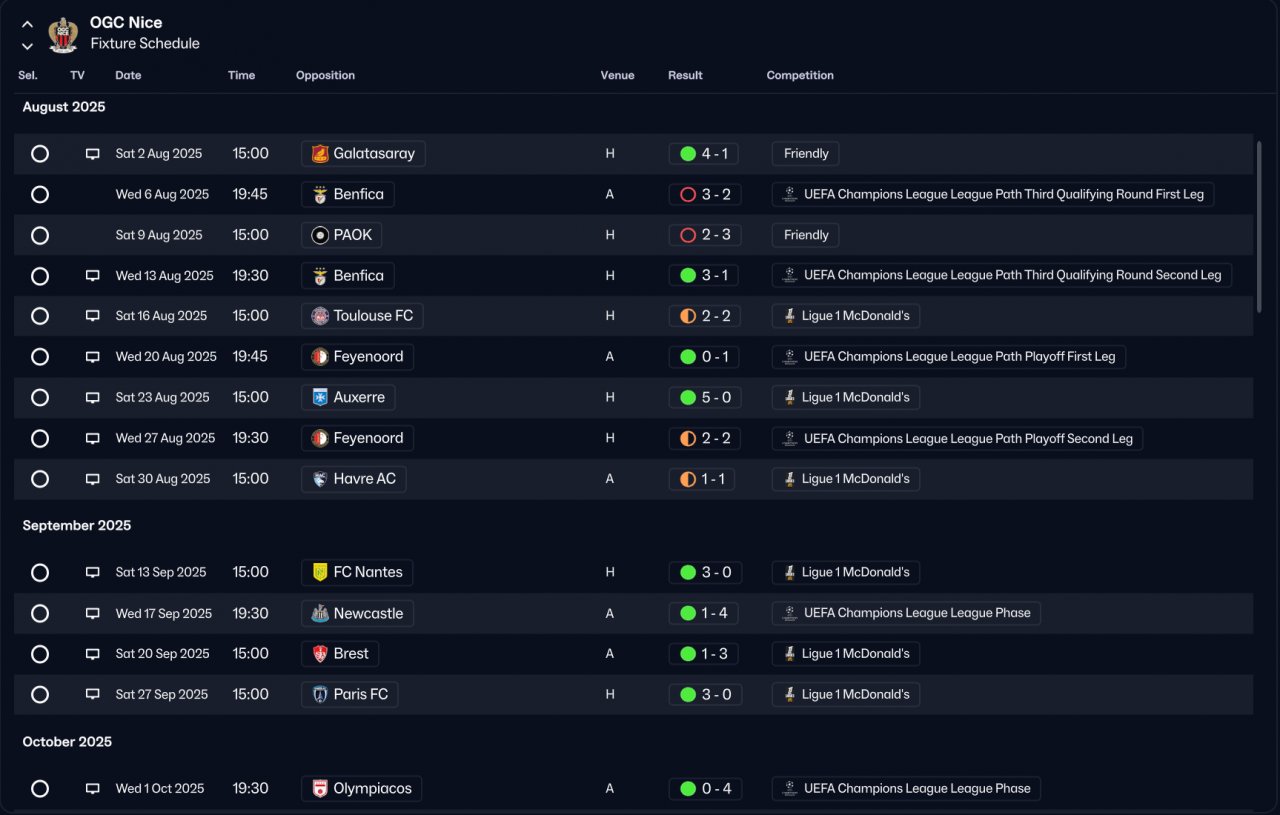Go to next club with down chevron

point(27,46)
